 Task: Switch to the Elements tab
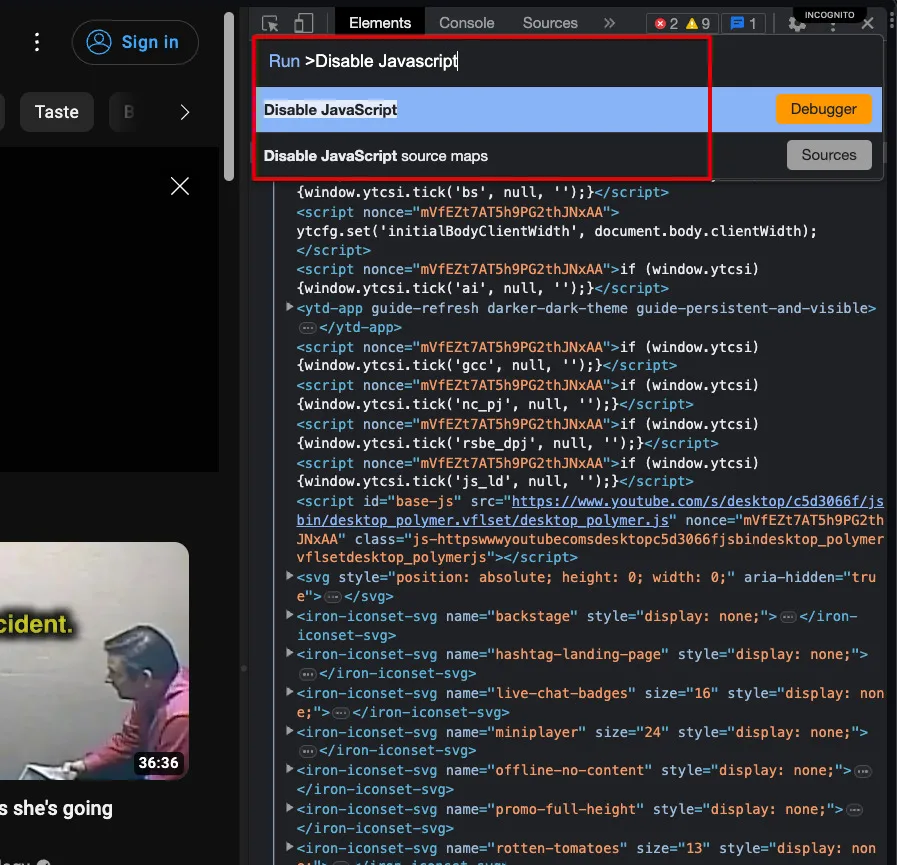click(x=380, y=23)
